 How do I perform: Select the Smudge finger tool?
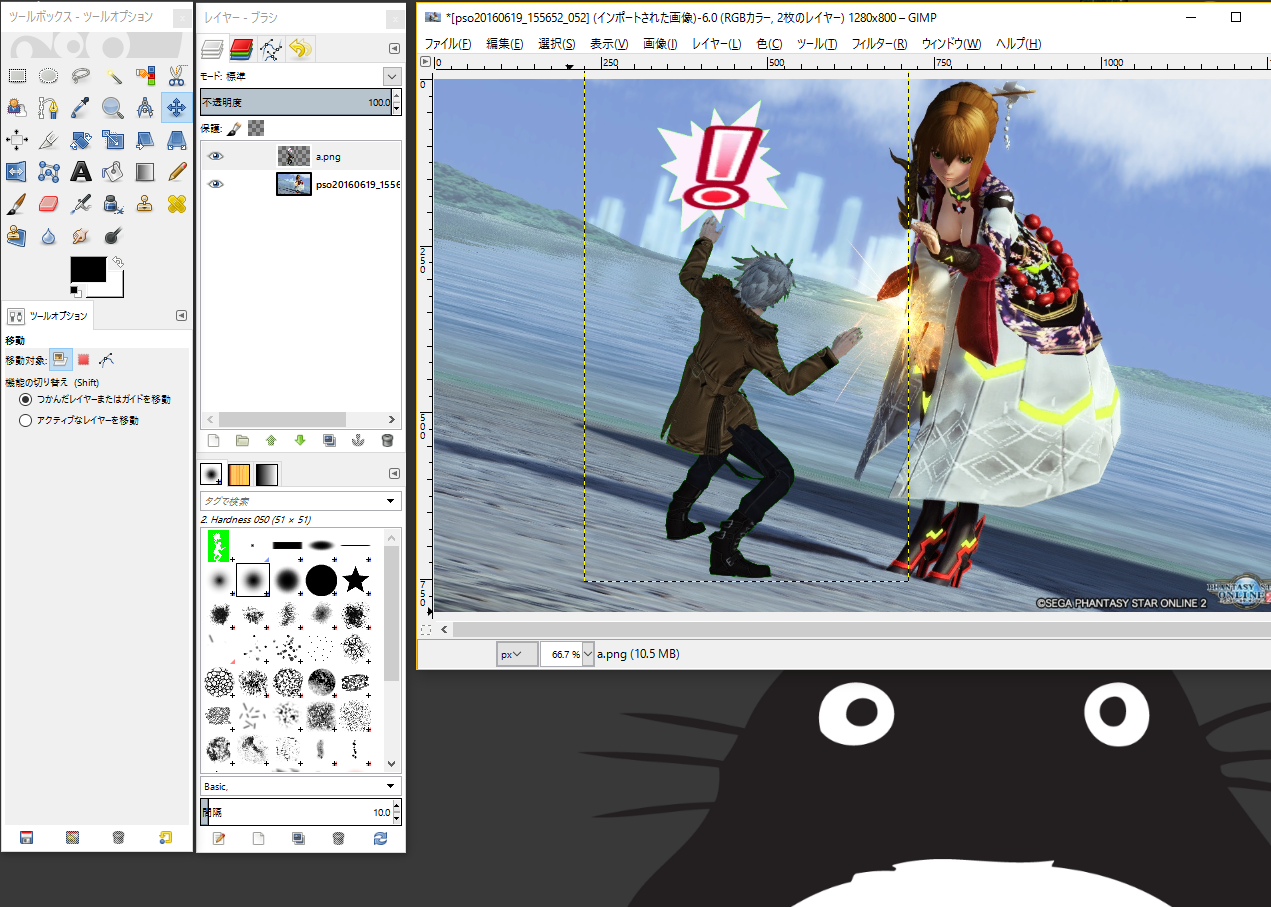click(x=81, y=236)
